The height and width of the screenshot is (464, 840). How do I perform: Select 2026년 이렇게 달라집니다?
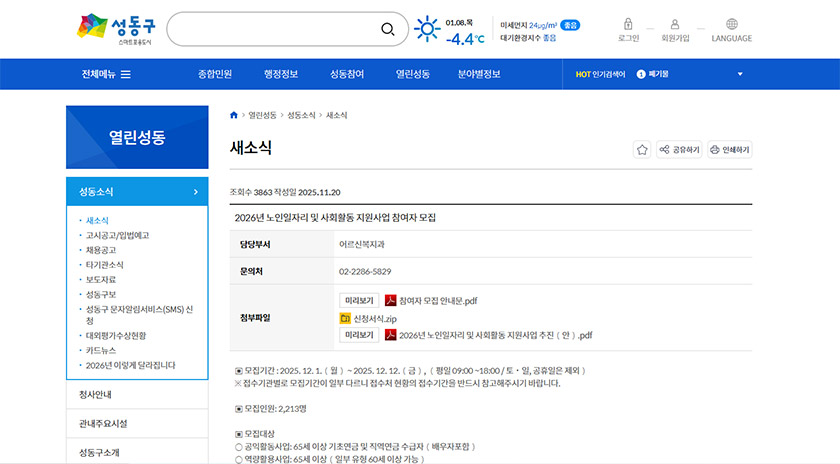(x=130, y=365)
